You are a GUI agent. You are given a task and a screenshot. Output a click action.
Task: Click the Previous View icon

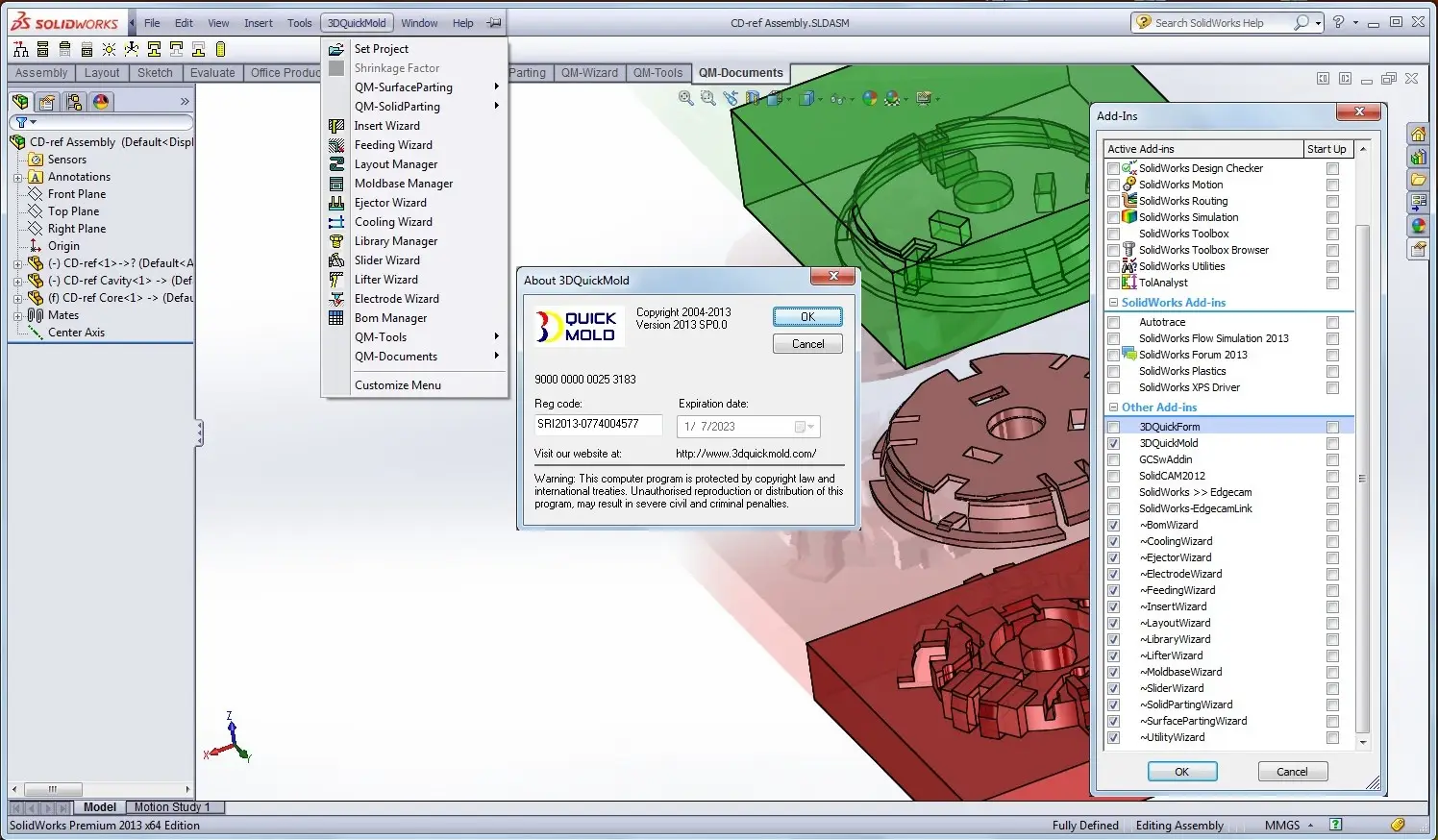click(731, 98)
